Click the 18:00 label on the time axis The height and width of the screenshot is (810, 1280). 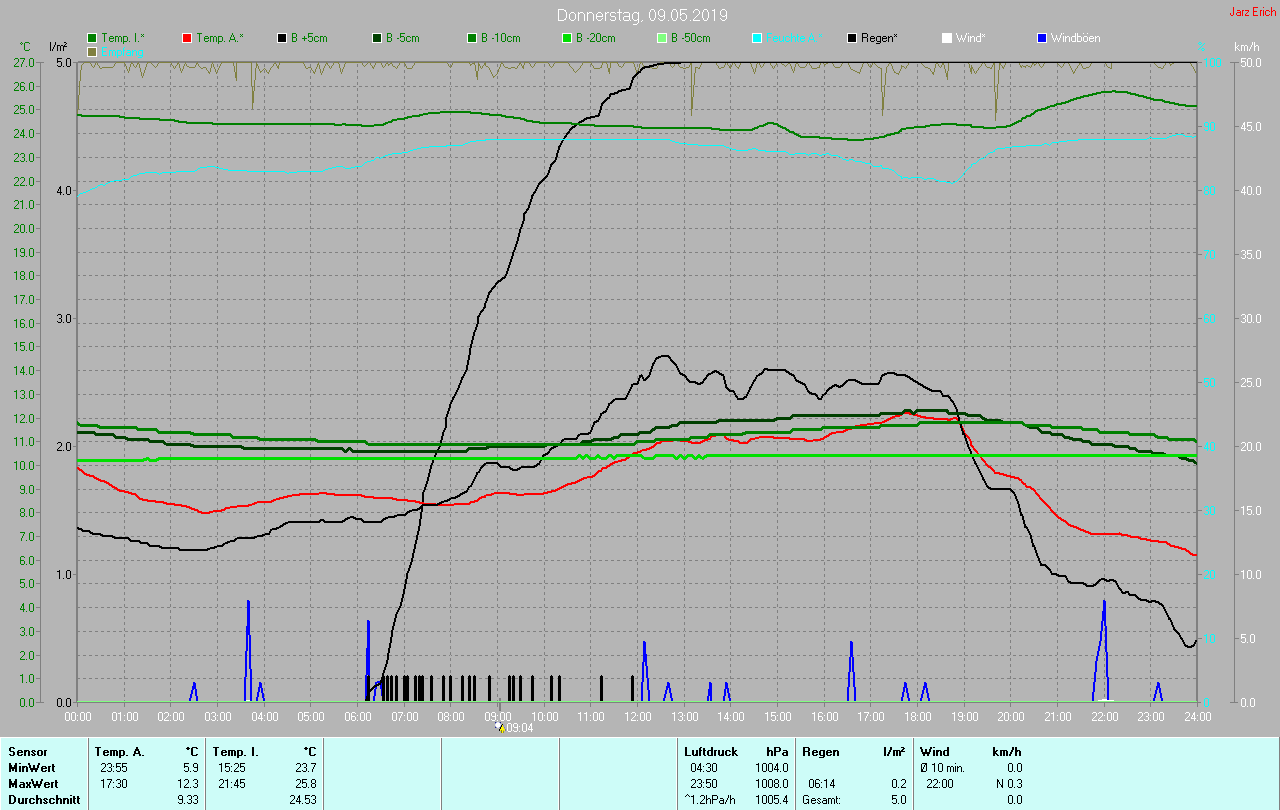click(x=918, y=717)
